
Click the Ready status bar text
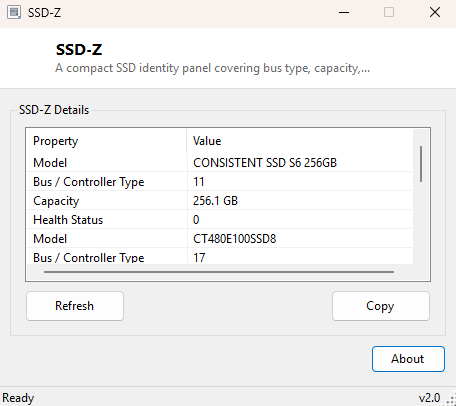(x=18, y=398)
